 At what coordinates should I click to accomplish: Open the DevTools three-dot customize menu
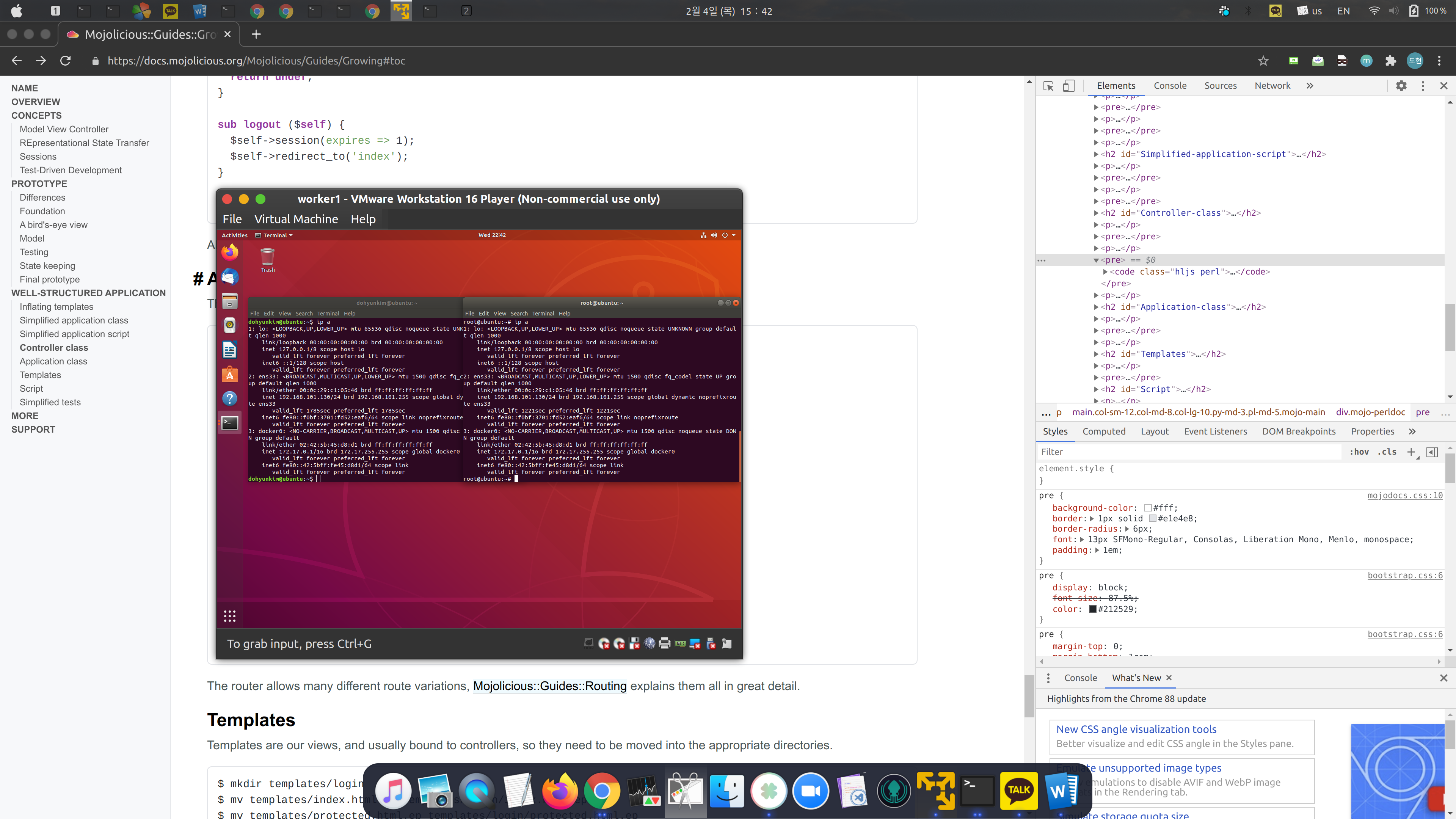tap(1423, 86)
